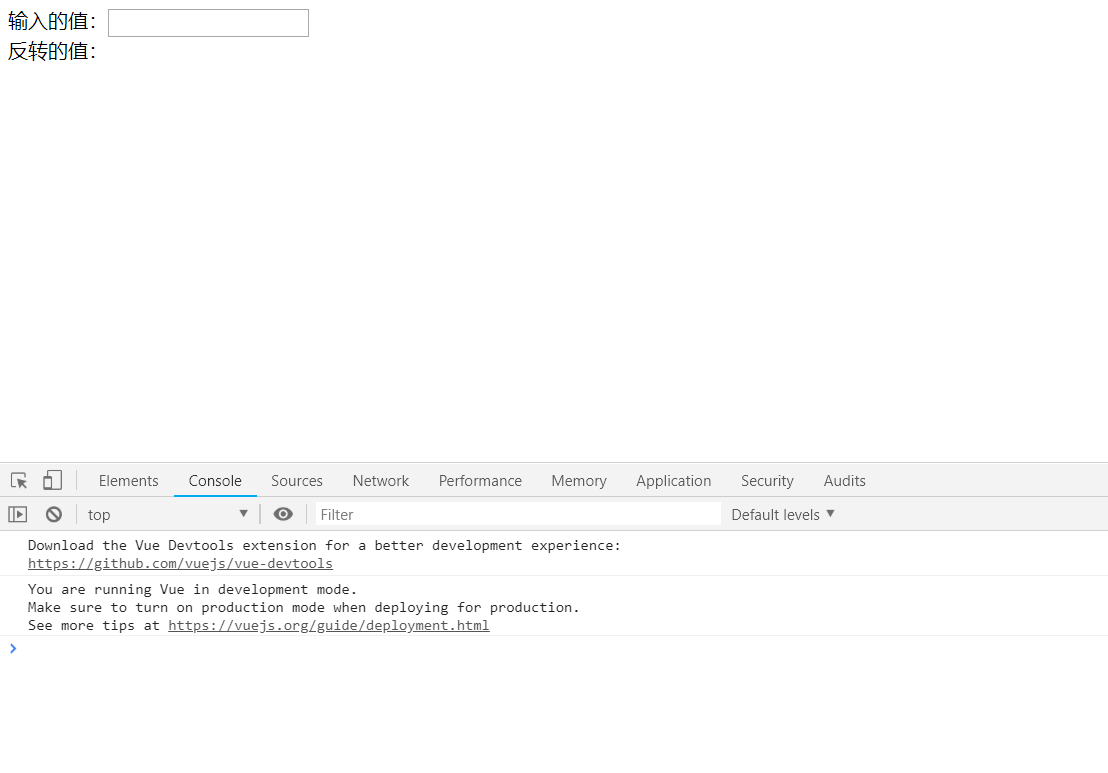Open the Audits tab
This screenshot has height=773, width=1108.
844,480
